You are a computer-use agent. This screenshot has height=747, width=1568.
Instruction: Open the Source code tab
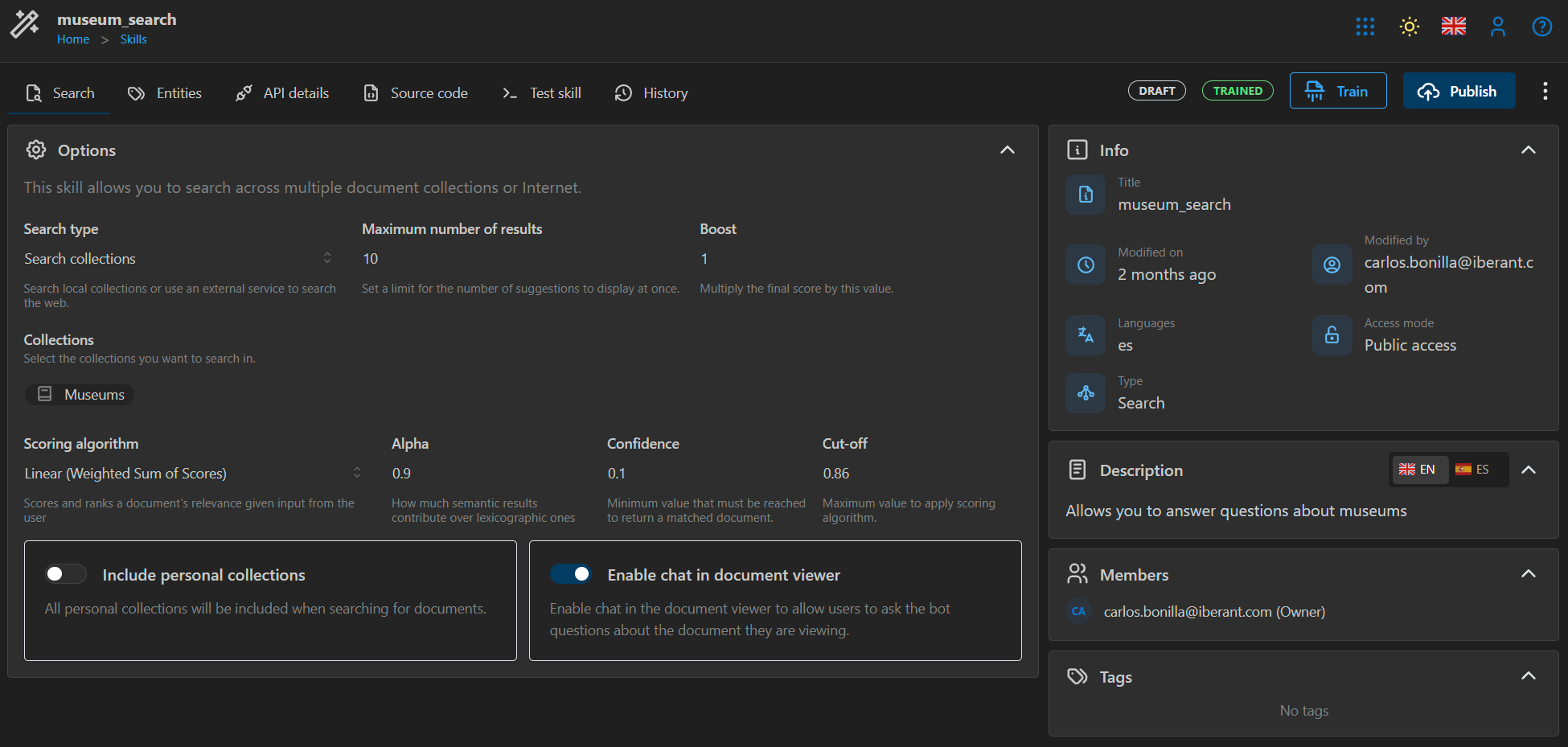416,93
